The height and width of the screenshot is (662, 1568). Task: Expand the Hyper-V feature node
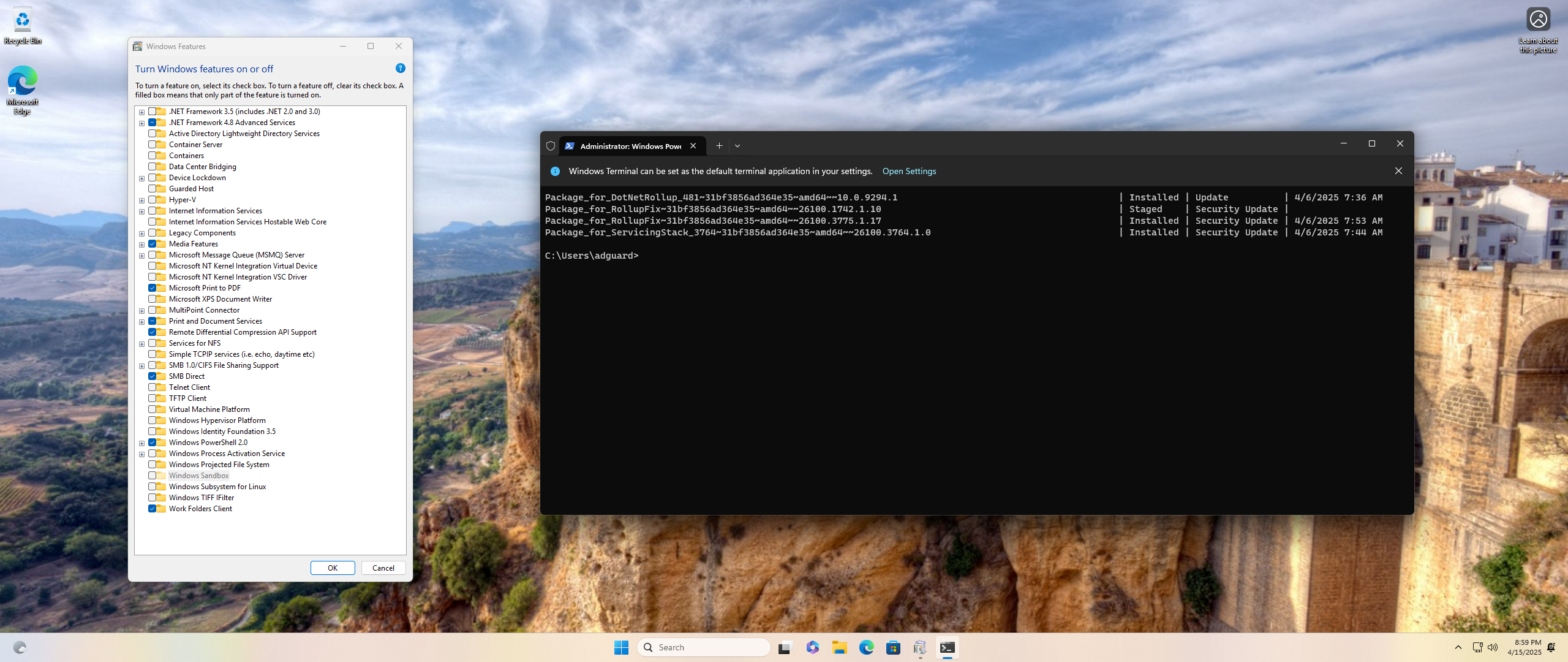[x=141, y=200]
